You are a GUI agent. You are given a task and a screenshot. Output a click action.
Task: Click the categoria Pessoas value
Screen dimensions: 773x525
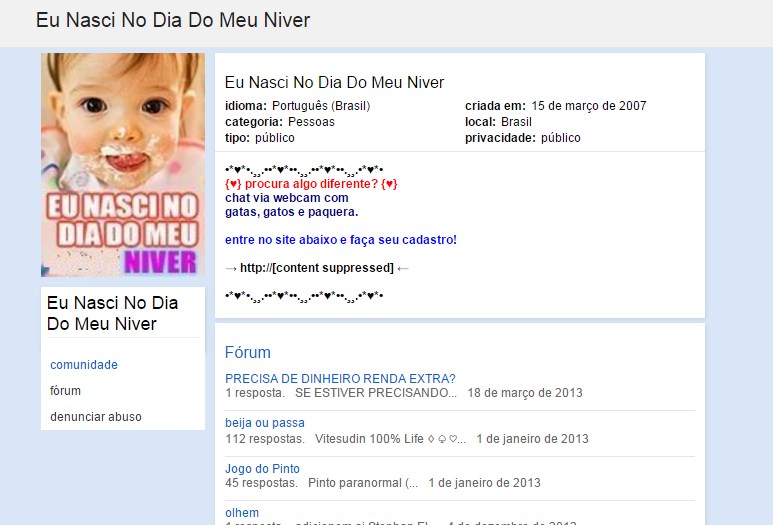311,122
